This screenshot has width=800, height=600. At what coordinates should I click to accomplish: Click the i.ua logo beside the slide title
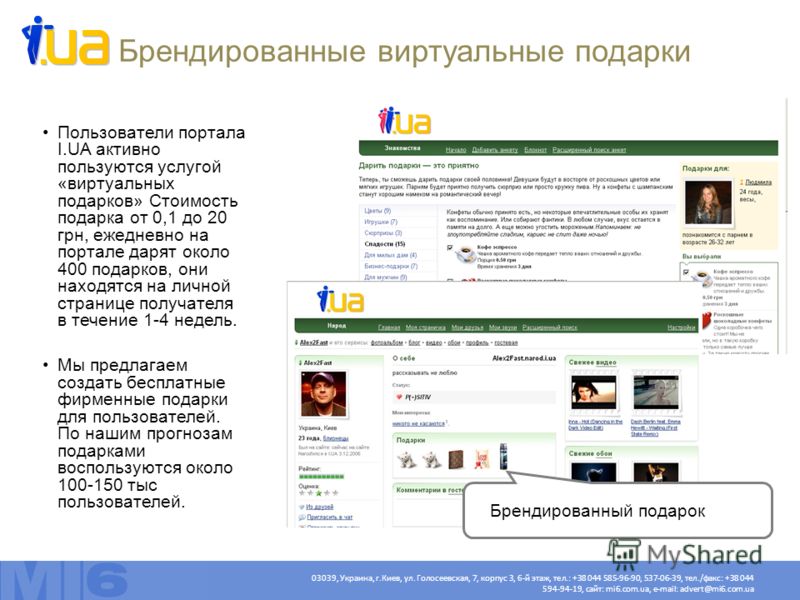click(65, 41)
